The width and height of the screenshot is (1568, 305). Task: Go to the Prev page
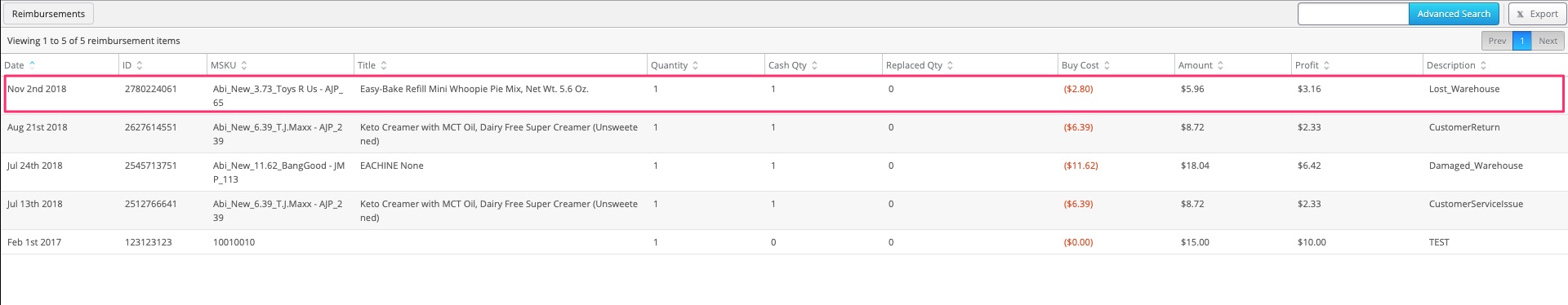pos(1497,41)
